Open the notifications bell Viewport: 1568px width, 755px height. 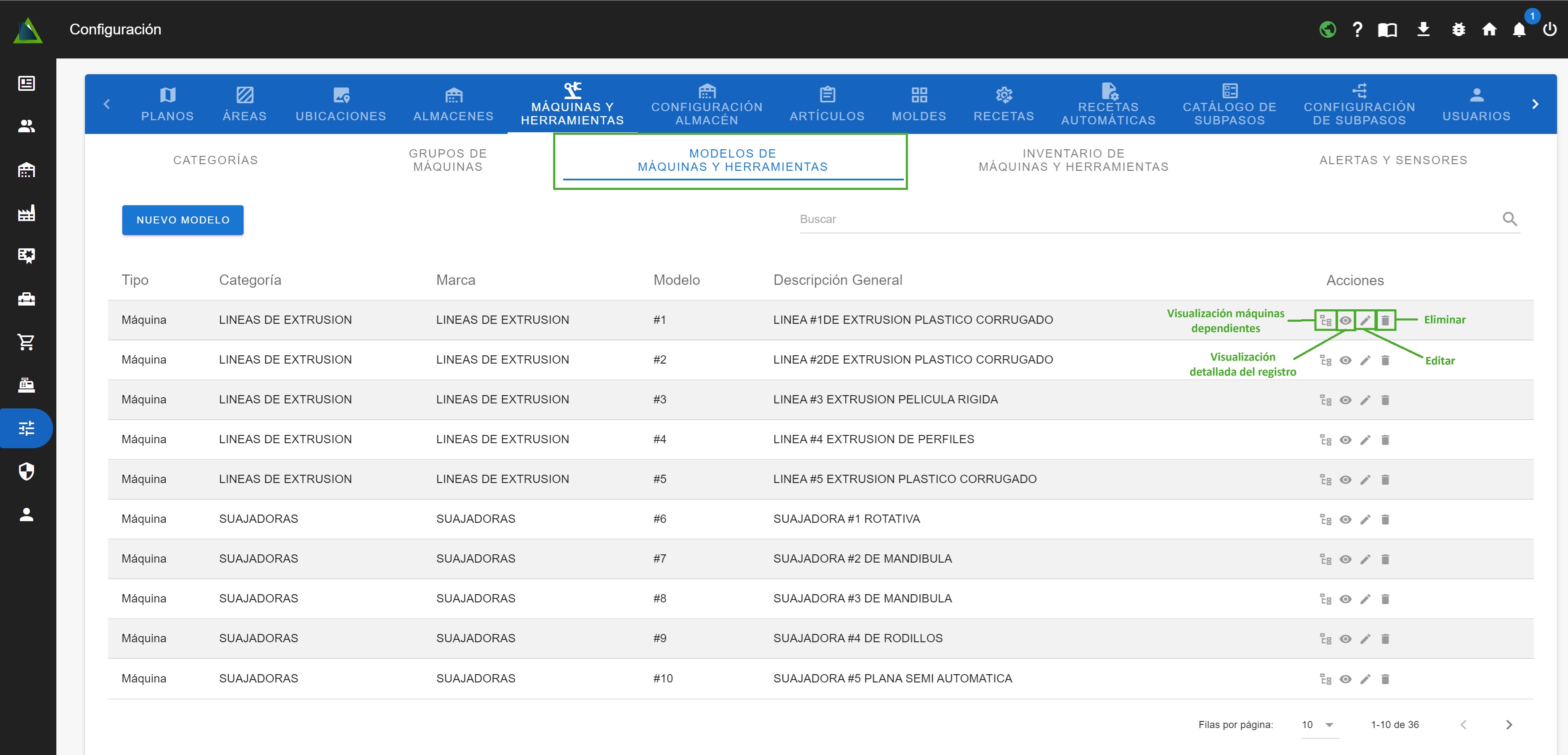pos(1519,29)
